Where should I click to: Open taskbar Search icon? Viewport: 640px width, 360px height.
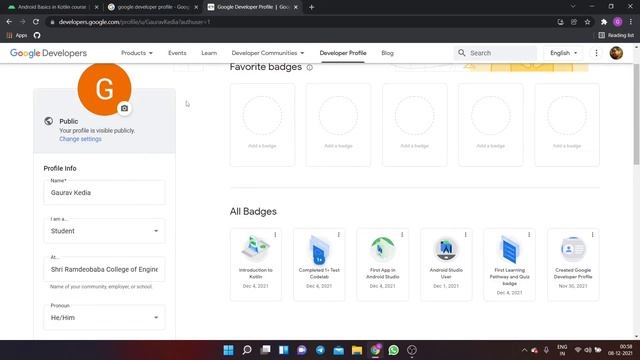(x=247, y=350)
